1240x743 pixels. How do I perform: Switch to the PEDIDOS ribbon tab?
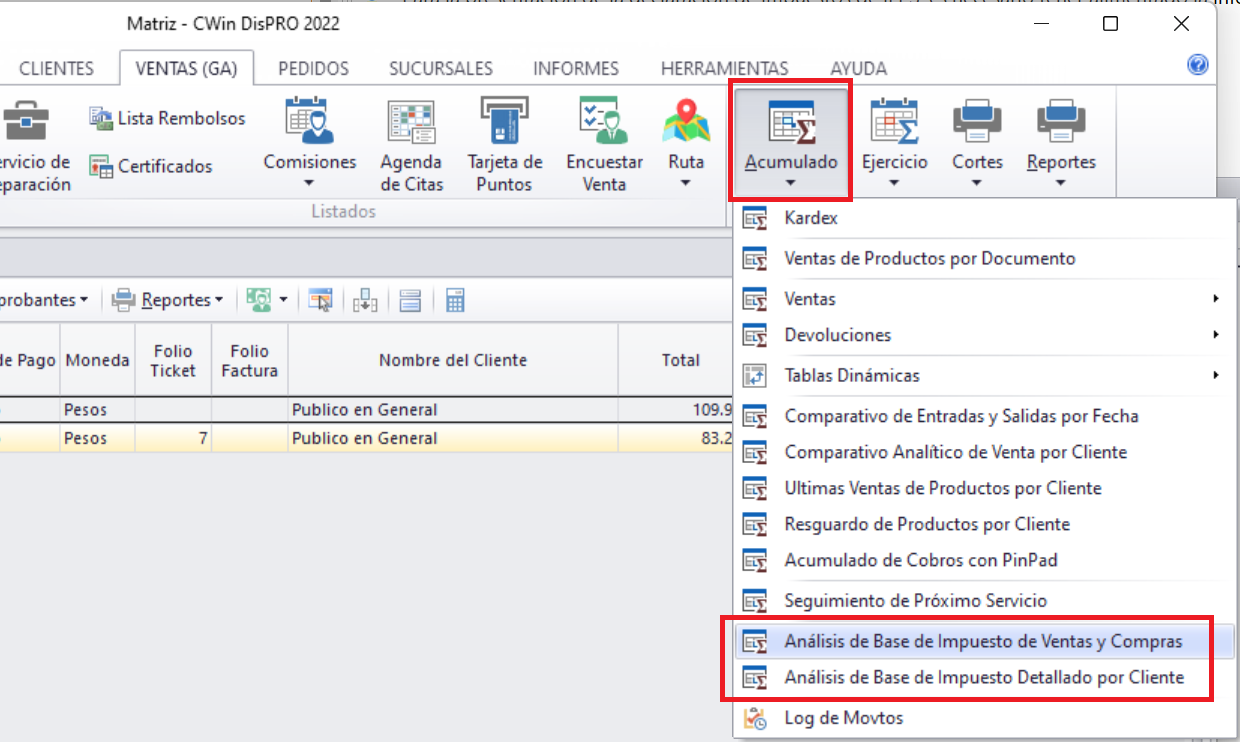pos(313,69)
